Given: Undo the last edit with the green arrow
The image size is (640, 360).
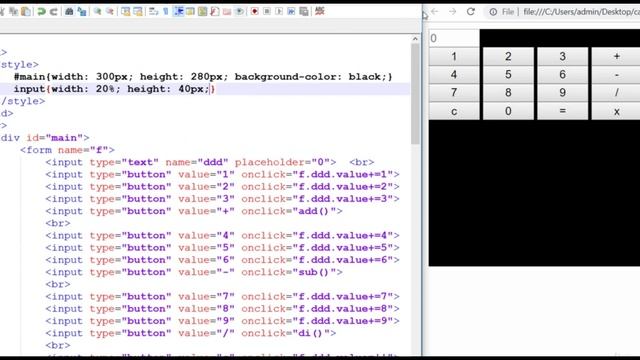Looking at the screenshot, I should [x=41, y=11].
